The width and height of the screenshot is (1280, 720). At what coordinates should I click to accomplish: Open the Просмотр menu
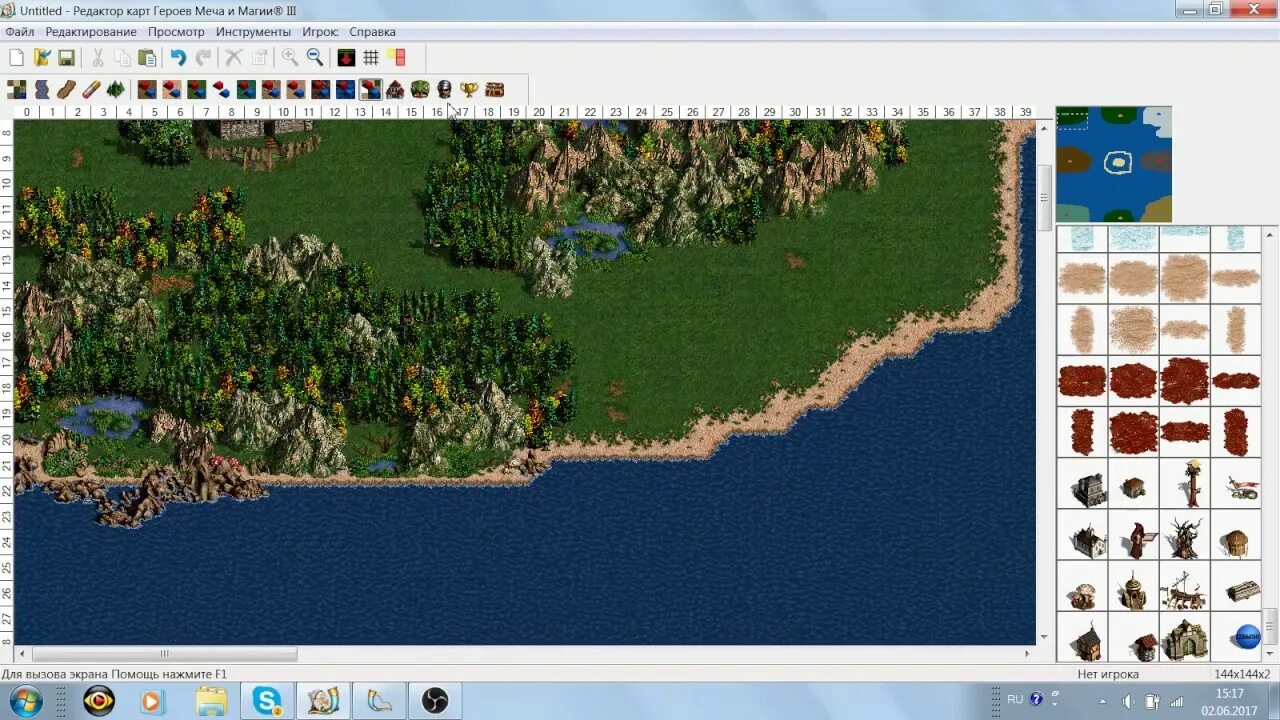176,32
